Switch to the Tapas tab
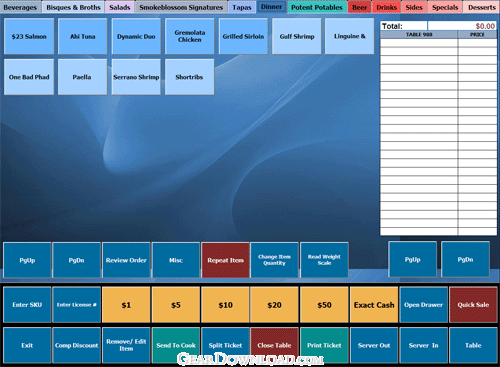500x367 pixels. pos(242,7)
